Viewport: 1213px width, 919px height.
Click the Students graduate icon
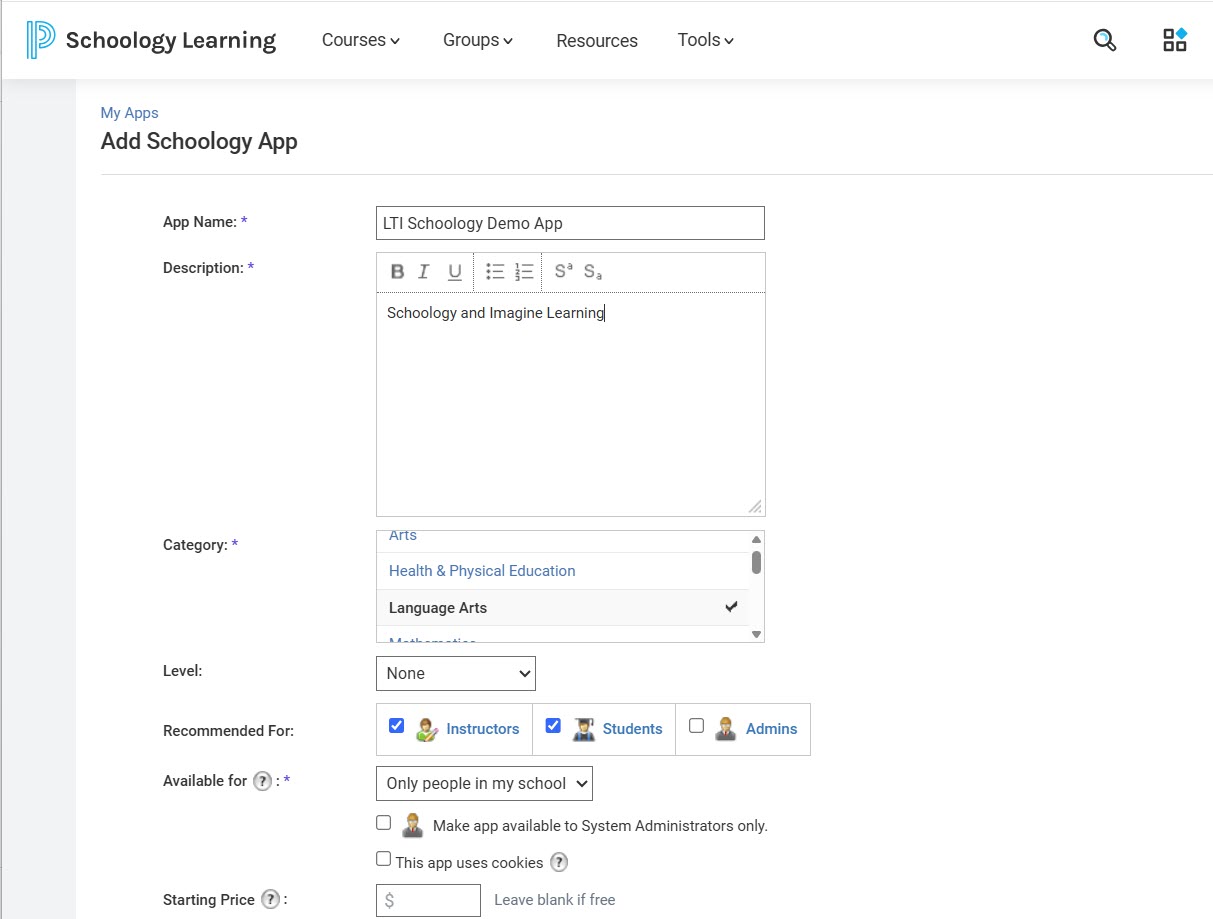point(584,729)
